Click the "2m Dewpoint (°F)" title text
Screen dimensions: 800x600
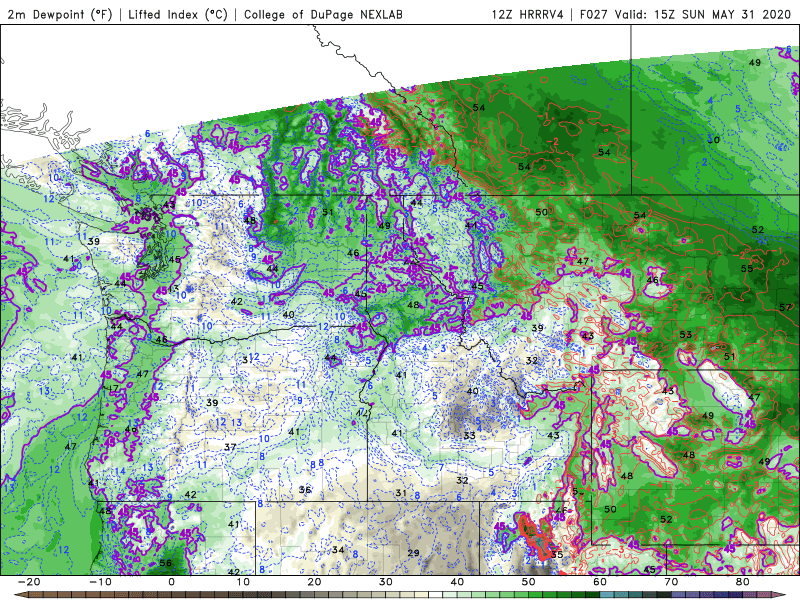coord(59,14)
